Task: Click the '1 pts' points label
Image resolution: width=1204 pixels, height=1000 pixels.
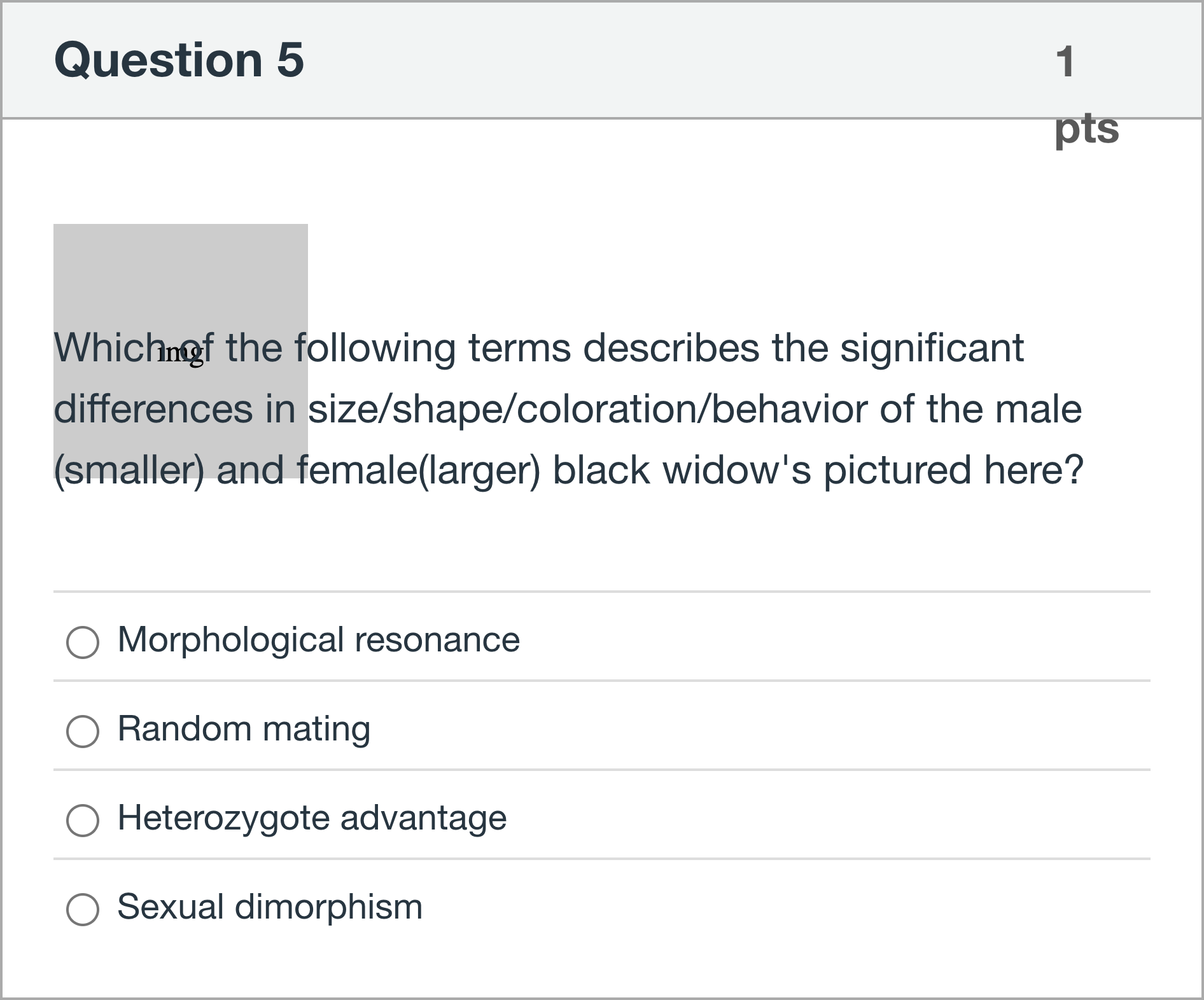Action: [x=1075, y=95]
